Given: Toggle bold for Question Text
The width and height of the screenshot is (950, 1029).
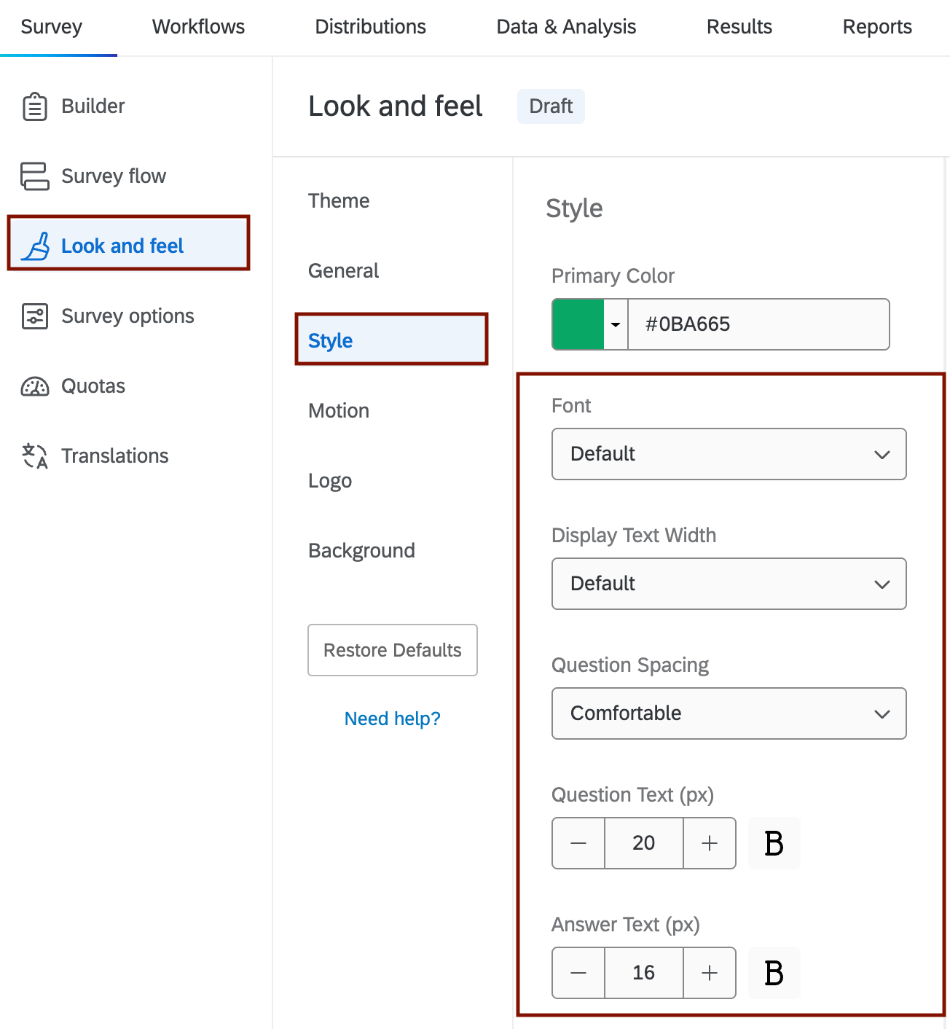Looking at the screenshot, I should coord(774,843).
